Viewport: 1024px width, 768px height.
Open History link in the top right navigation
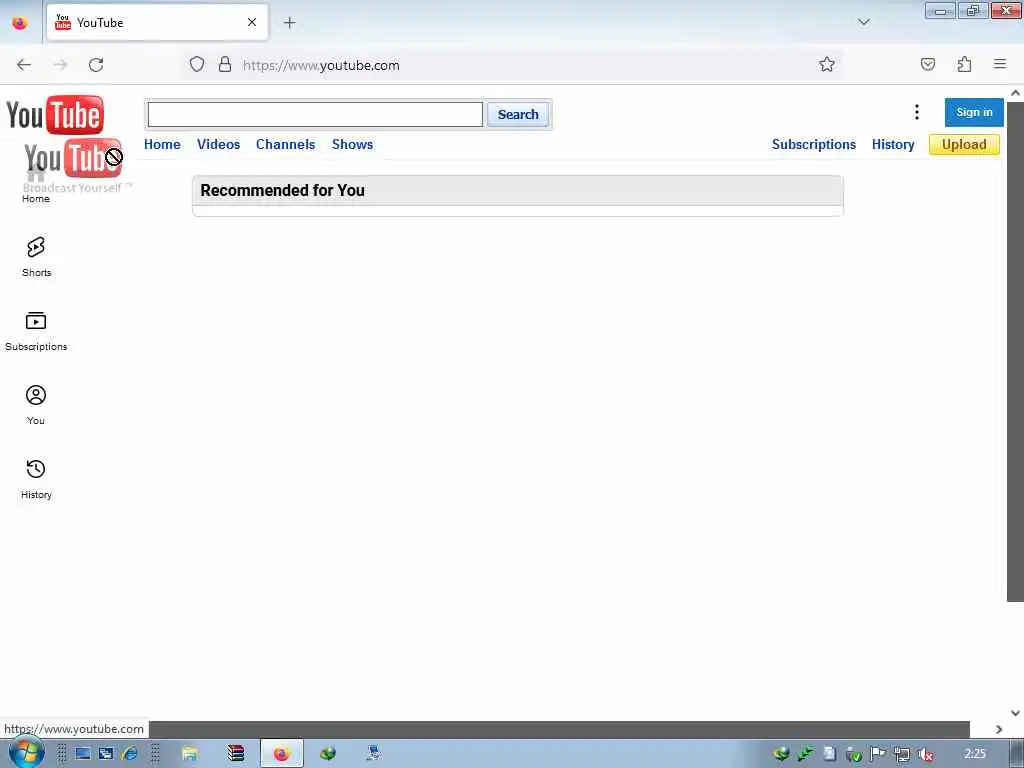893,144
